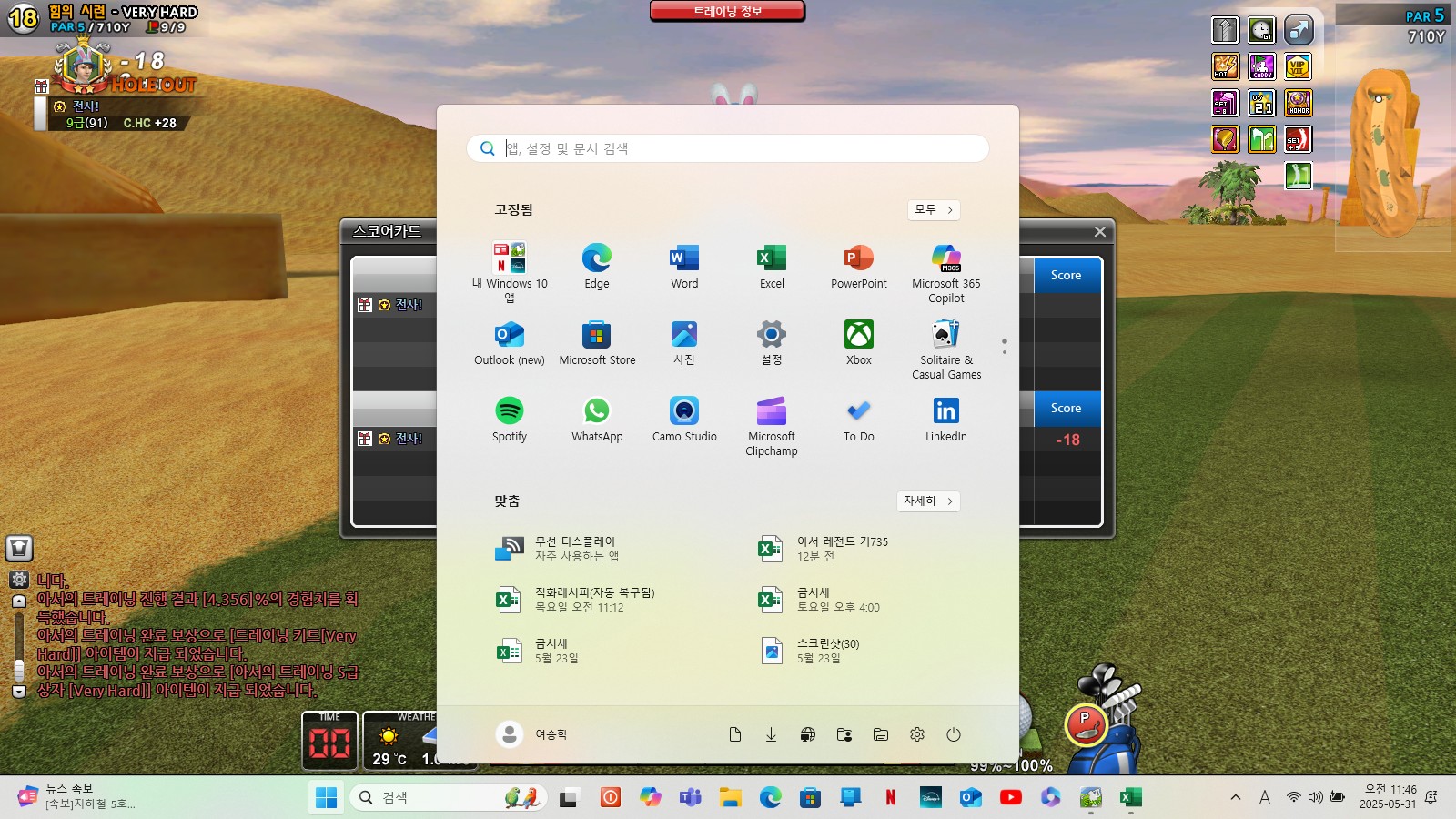Expand recommendations with 자세히 button

coord(928,500)
